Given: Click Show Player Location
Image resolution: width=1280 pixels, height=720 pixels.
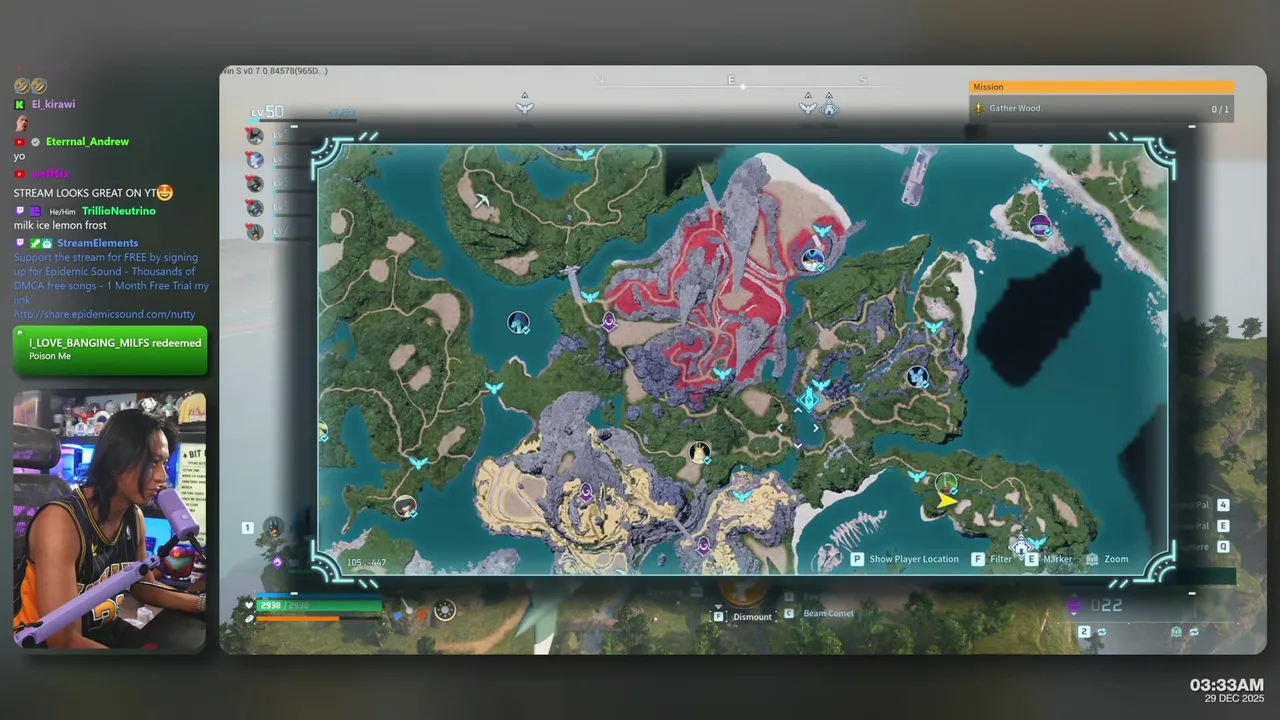Looking at the screenshot, I should 914,559.
